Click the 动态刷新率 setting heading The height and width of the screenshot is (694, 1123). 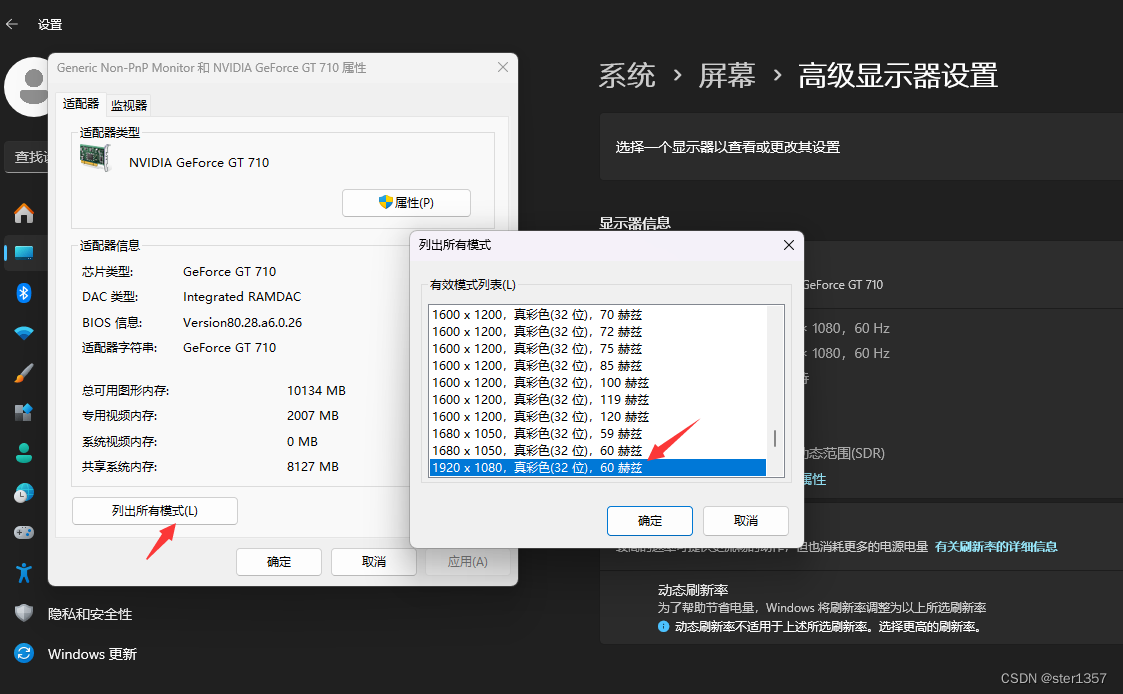(x=693, y=590)
